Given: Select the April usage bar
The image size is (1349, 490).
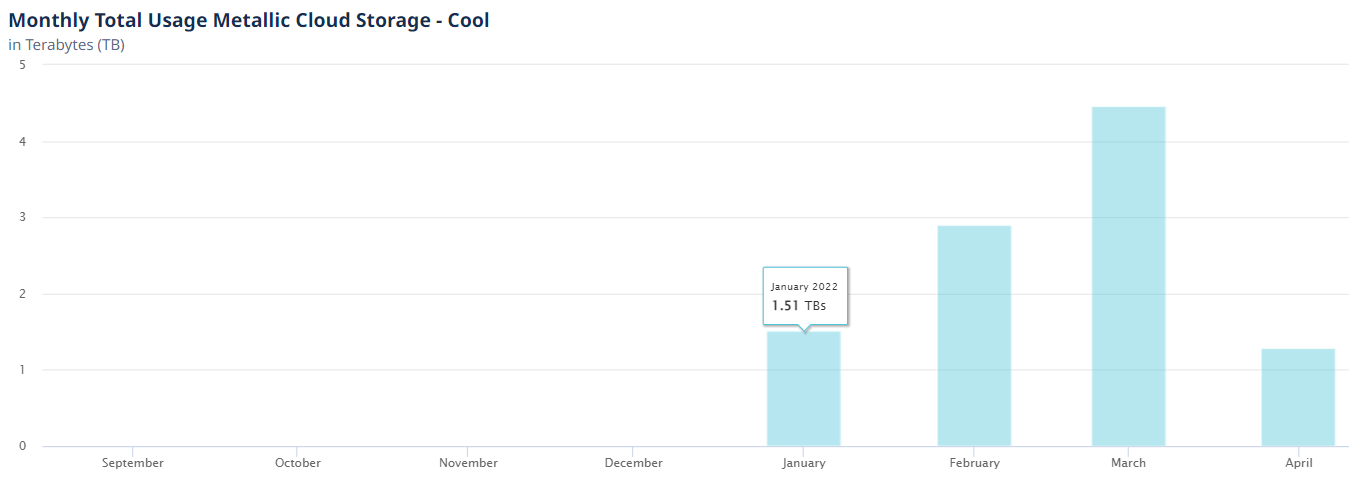Looking at the screenshot, I should (x=1298, y=397).
